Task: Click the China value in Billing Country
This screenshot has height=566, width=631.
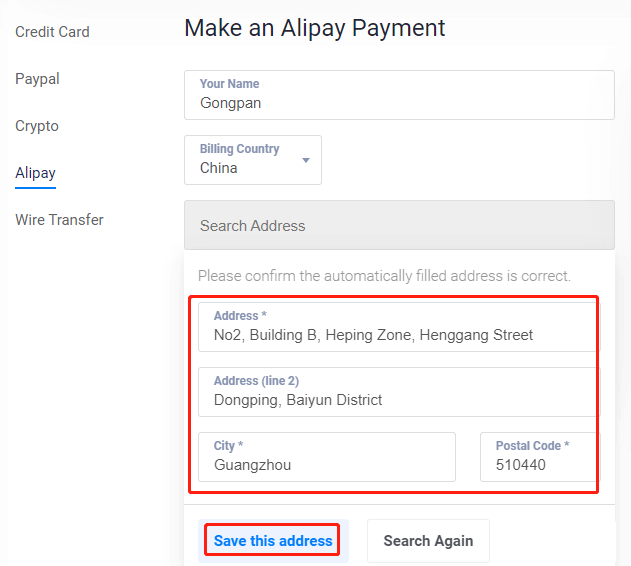Action: click(x=219, y=168)
